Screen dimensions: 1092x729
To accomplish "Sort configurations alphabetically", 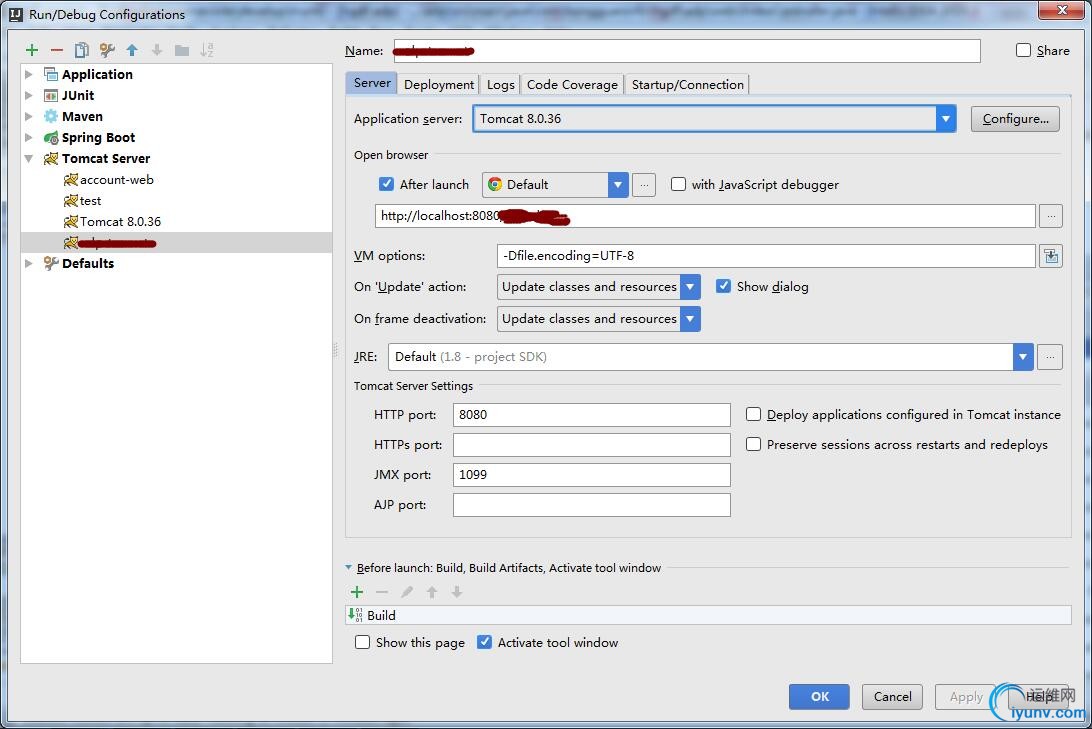I will coord(207,50).
